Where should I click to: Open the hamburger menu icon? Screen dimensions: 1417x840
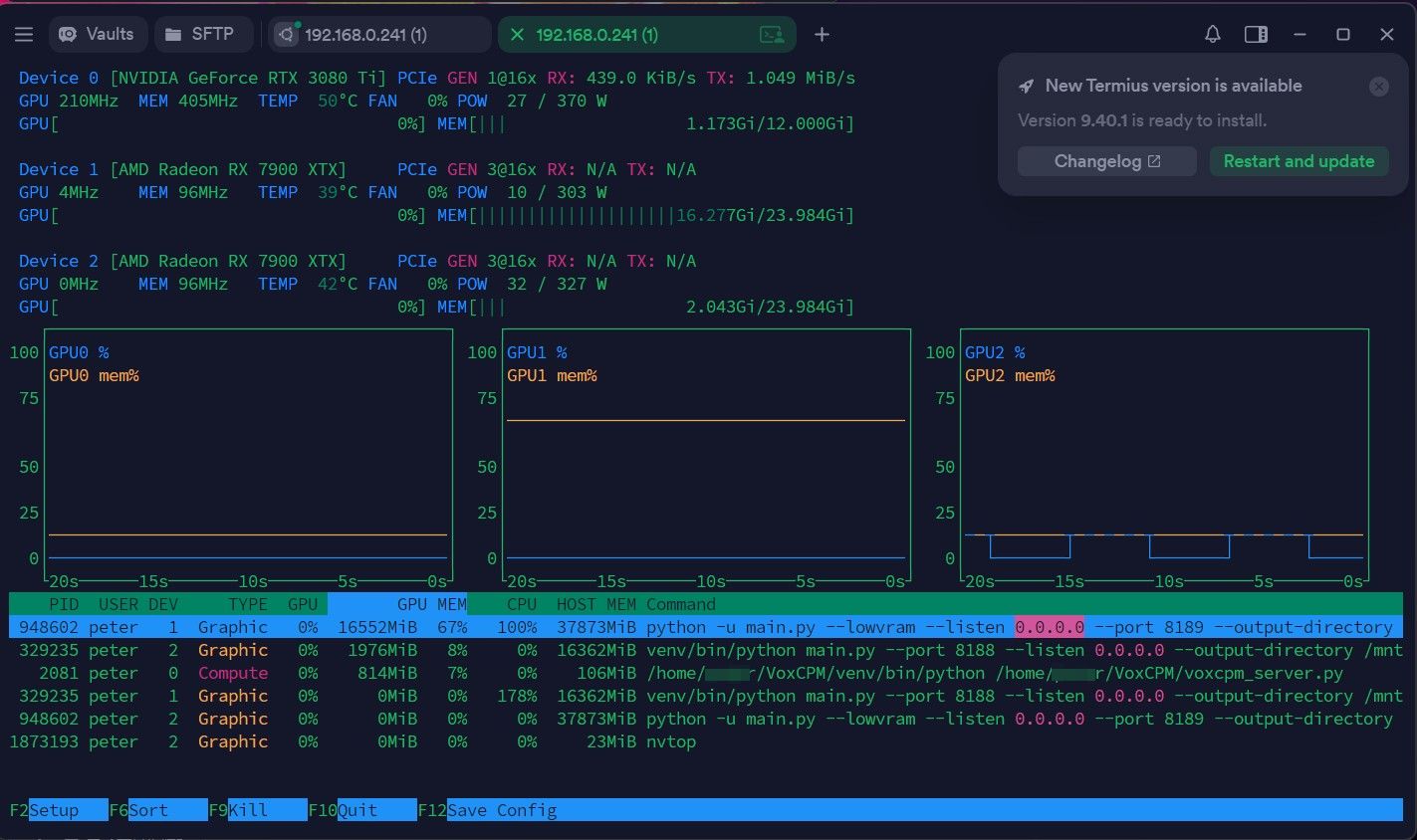(24, 35)
